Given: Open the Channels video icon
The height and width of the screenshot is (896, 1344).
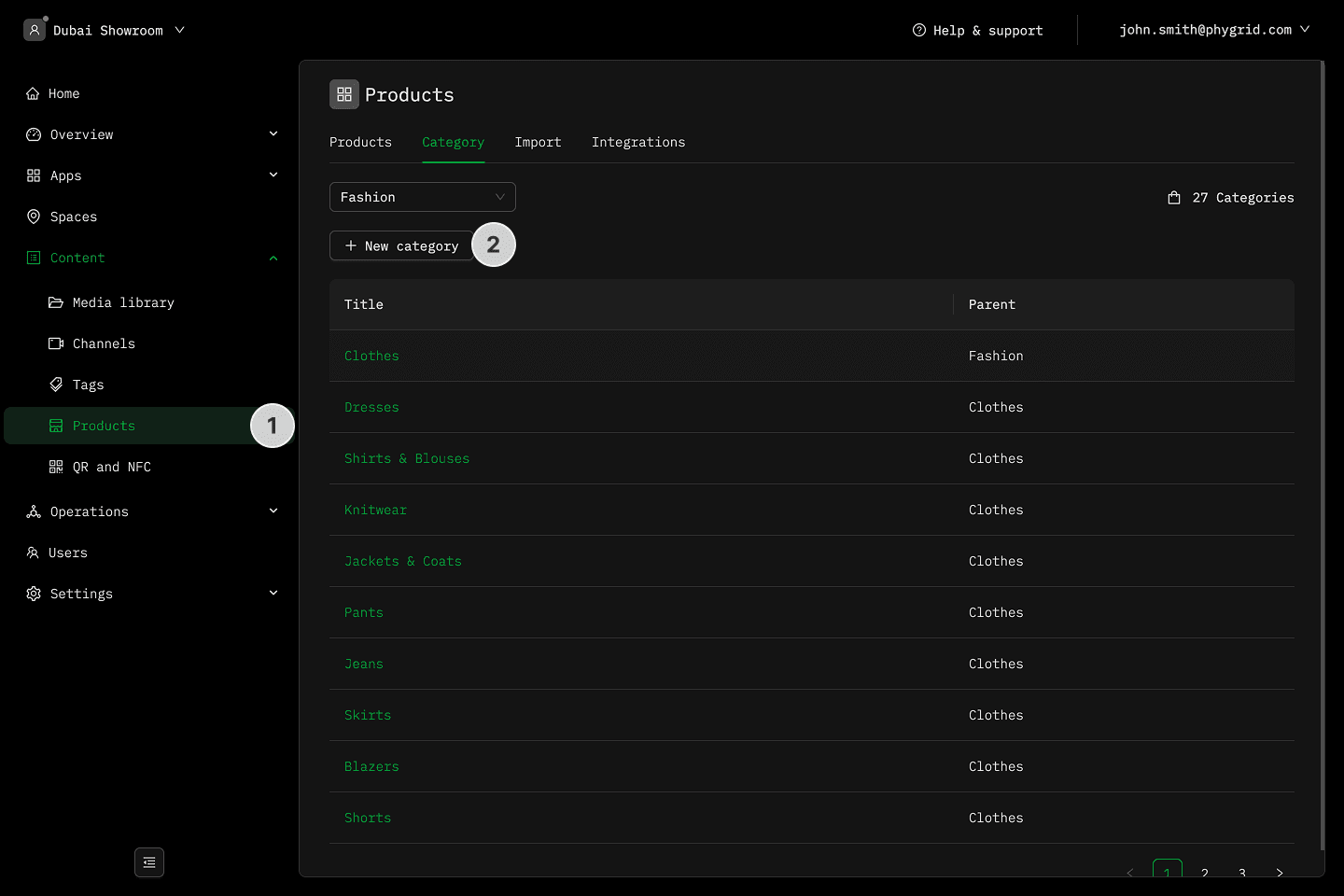Looking at the screenshot, I should pos(56,343).
